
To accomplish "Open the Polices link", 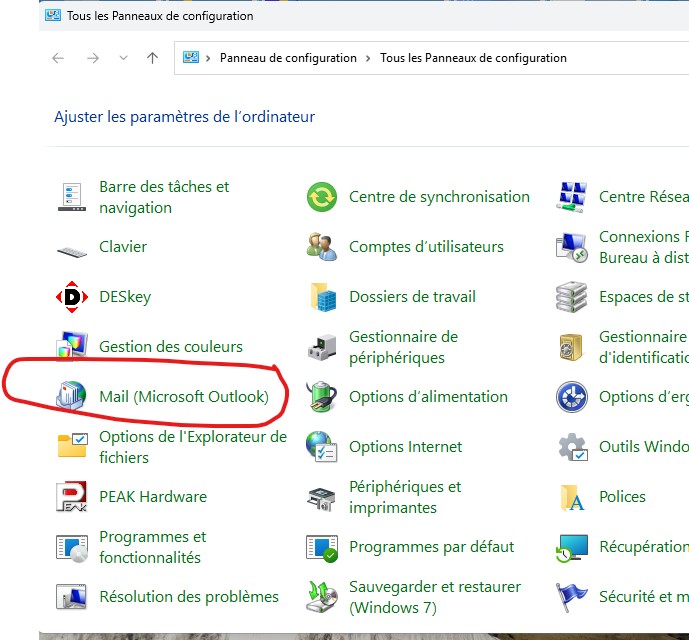I will pyautogui.click(x=622, y=497).
